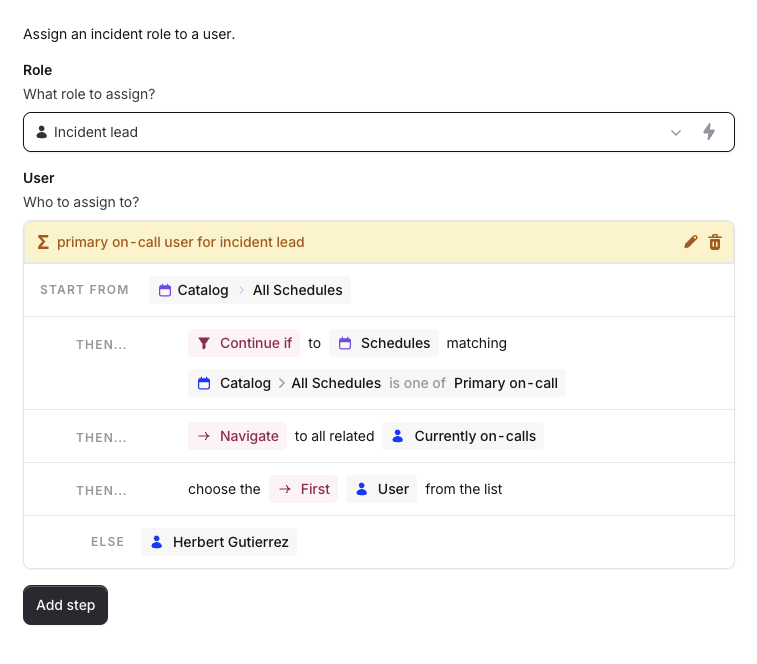
Task: Click the person icon beside Currently on-calls
Action: [x=398, y=436]
